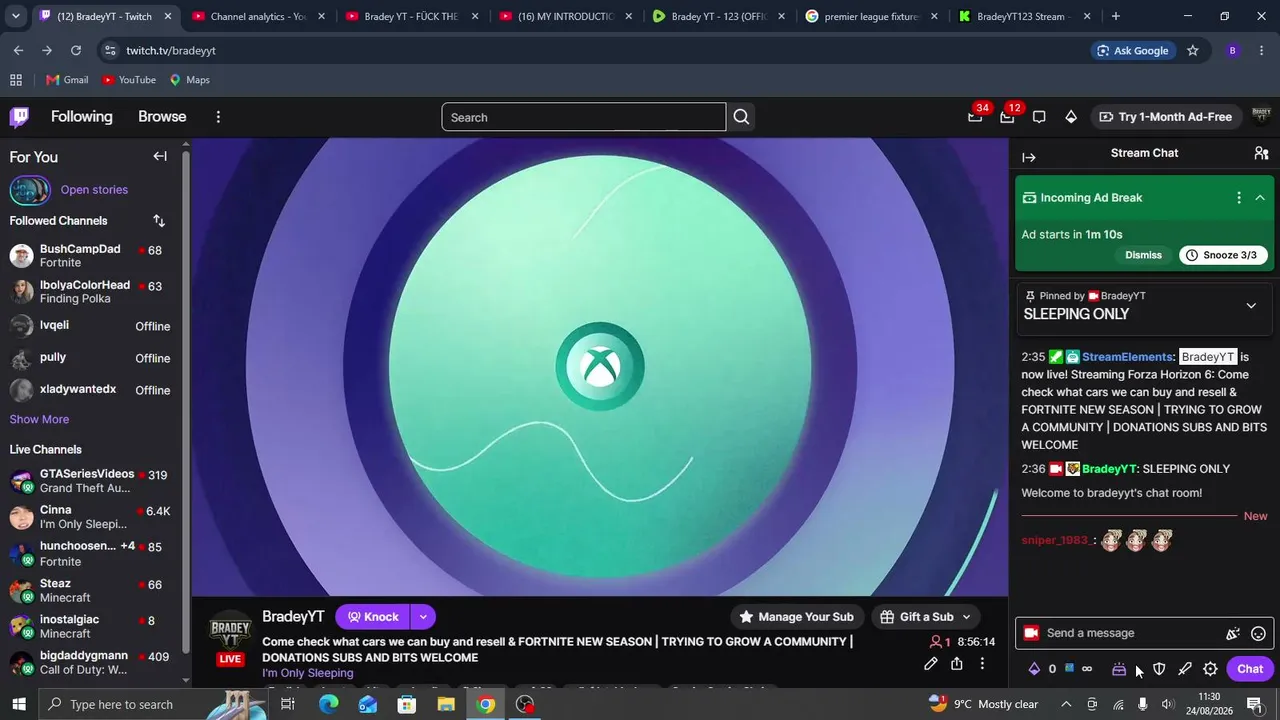Click the Ask Google button

tap(1132, 50)
